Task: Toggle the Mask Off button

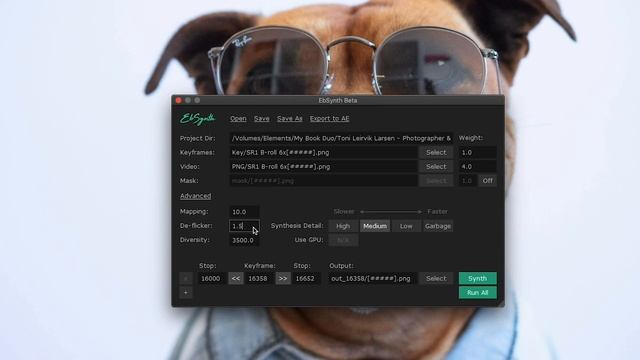Action: pos(488,180)
